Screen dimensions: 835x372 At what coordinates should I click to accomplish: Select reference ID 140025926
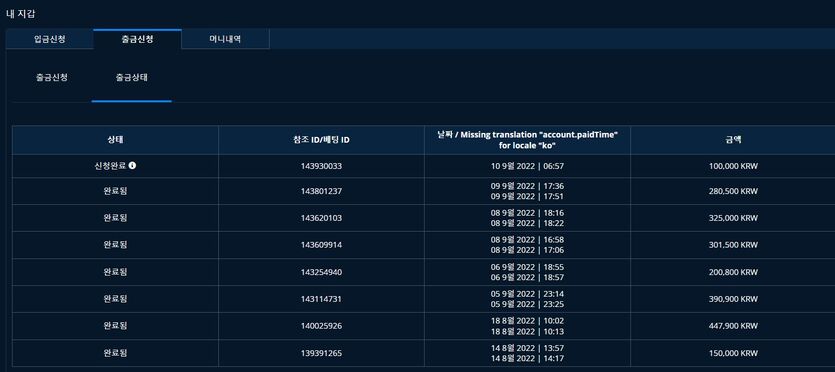pos(321,326)
